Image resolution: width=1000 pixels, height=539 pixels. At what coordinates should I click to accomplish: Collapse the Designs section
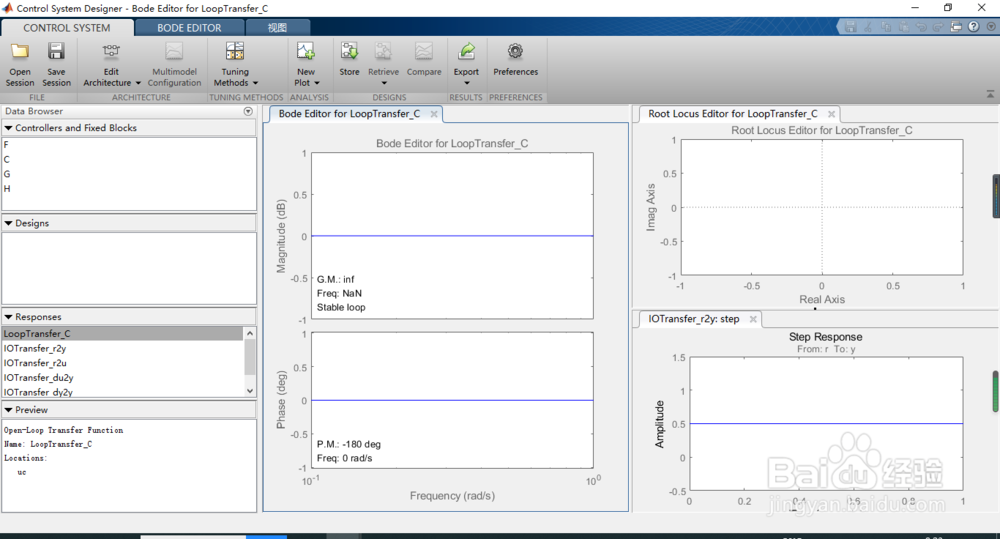[8, 223]
